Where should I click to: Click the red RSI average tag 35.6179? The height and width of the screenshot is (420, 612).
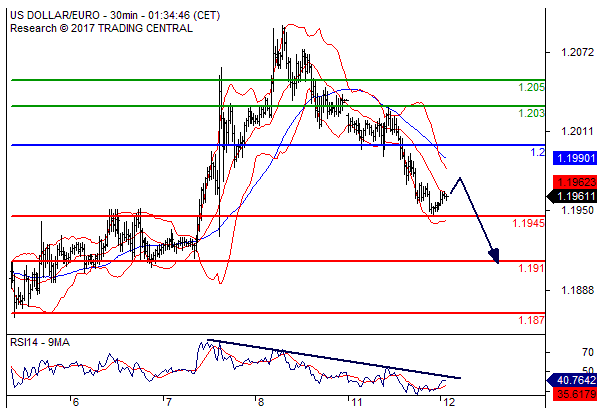tap(575, 394)
